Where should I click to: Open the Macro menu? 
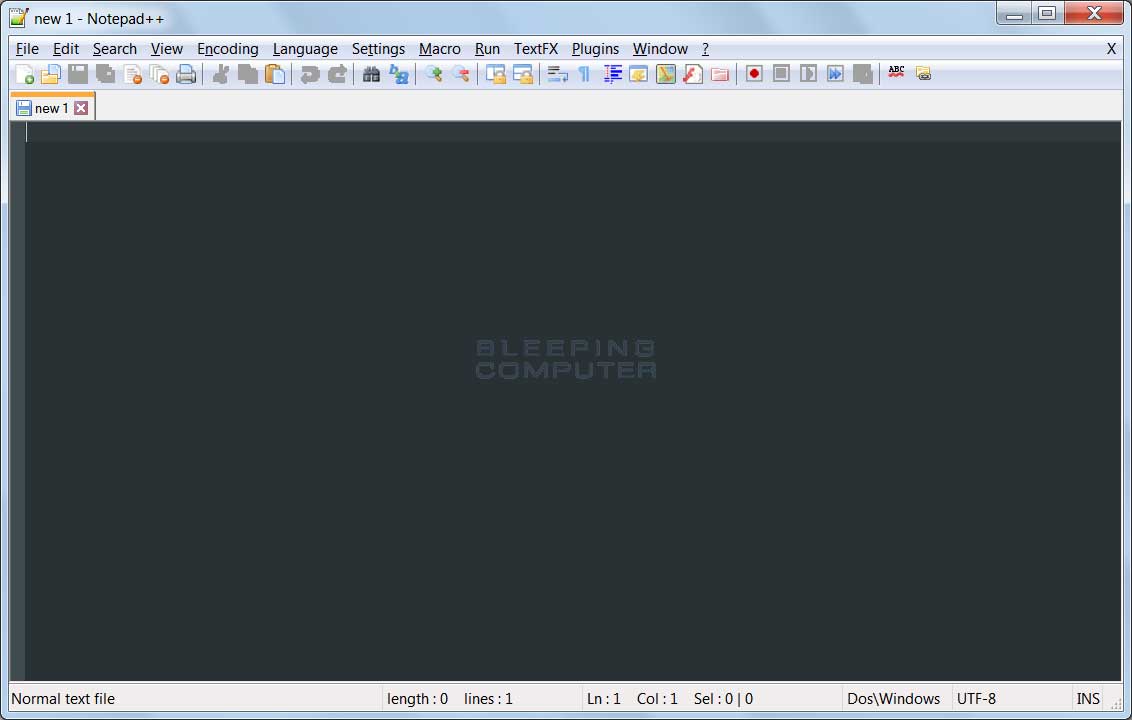tap(440, 49)
